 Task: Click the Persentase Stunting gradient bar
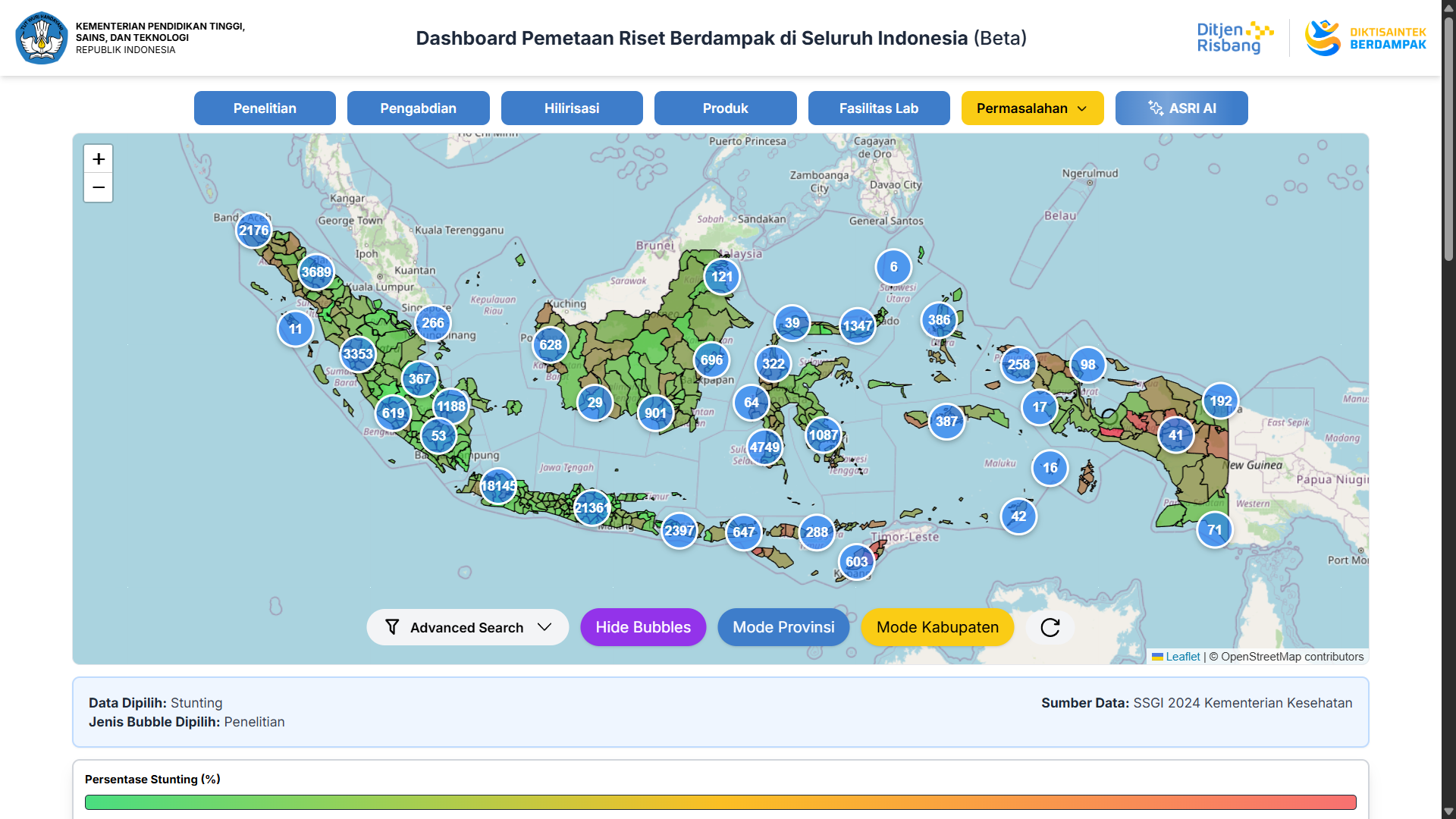(720, 802)
